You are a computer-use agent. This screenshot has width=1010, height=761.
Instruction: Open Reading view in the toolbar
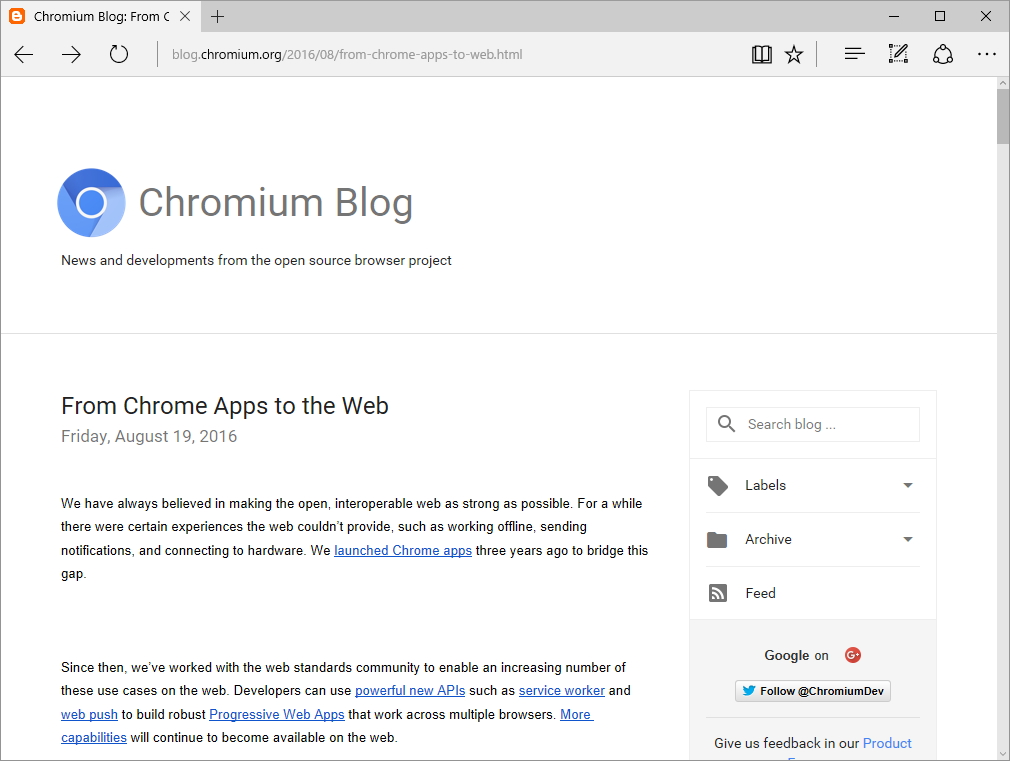[x=761, y=54]
